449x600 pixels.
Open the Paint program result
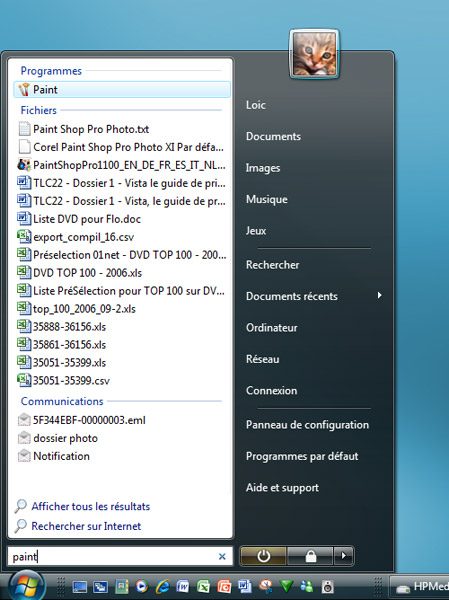coord(122,90)
